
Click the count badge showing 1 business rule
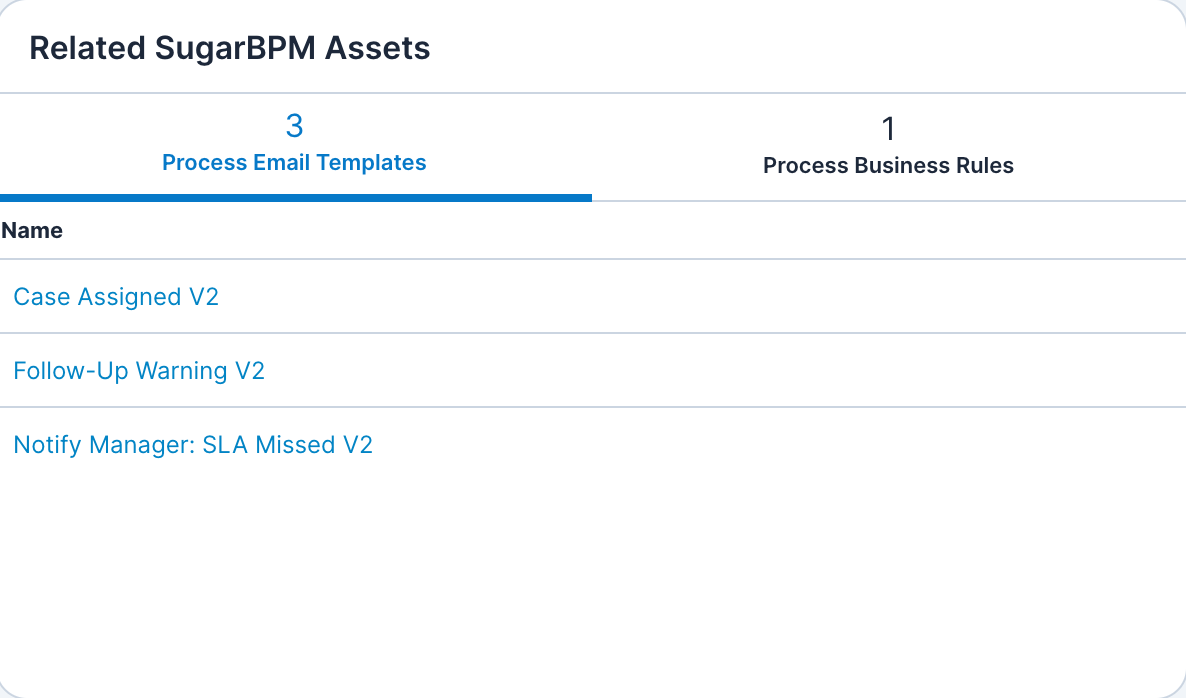point(888,128)
